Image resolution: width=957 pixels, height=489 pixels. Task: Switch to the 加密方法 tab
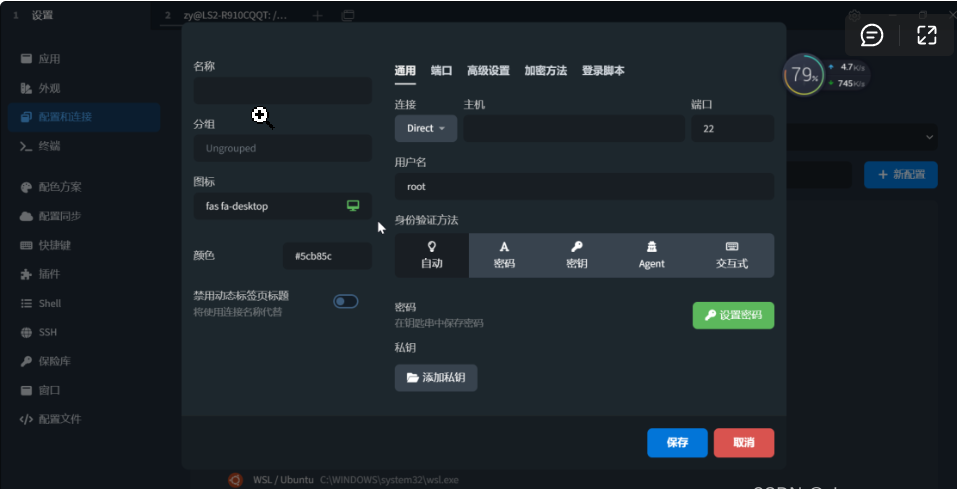pyautogui.click(x=546, y=71)
